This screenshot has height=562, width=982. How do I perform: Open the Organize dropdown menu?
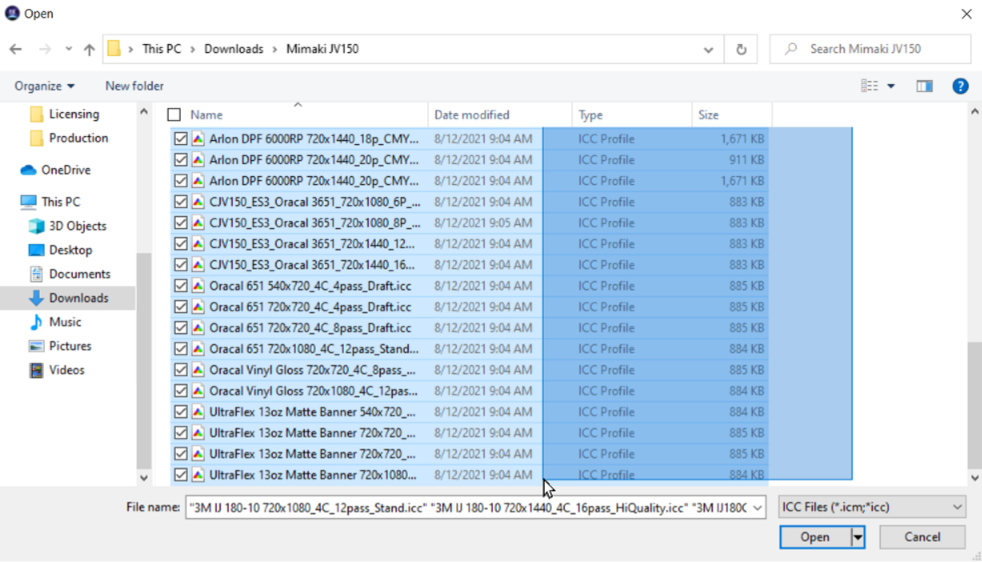tap(45, 86)
